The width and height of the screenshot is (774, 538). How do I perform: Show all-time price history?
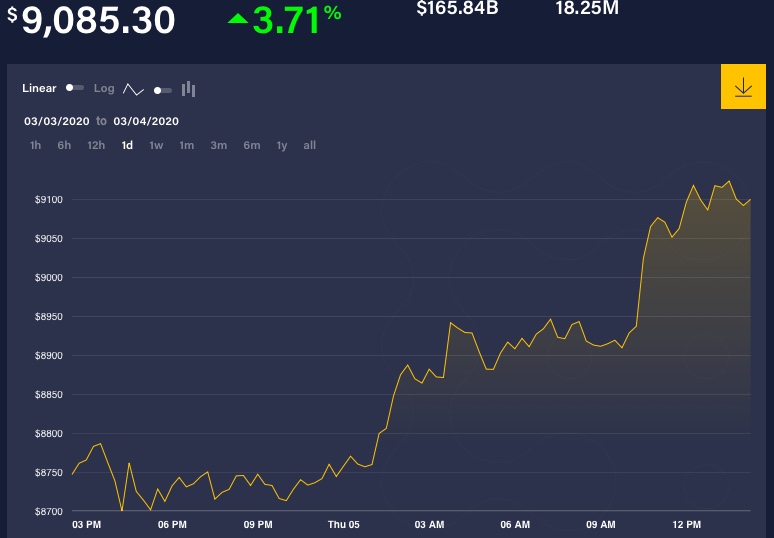click(x=310, y=145)
